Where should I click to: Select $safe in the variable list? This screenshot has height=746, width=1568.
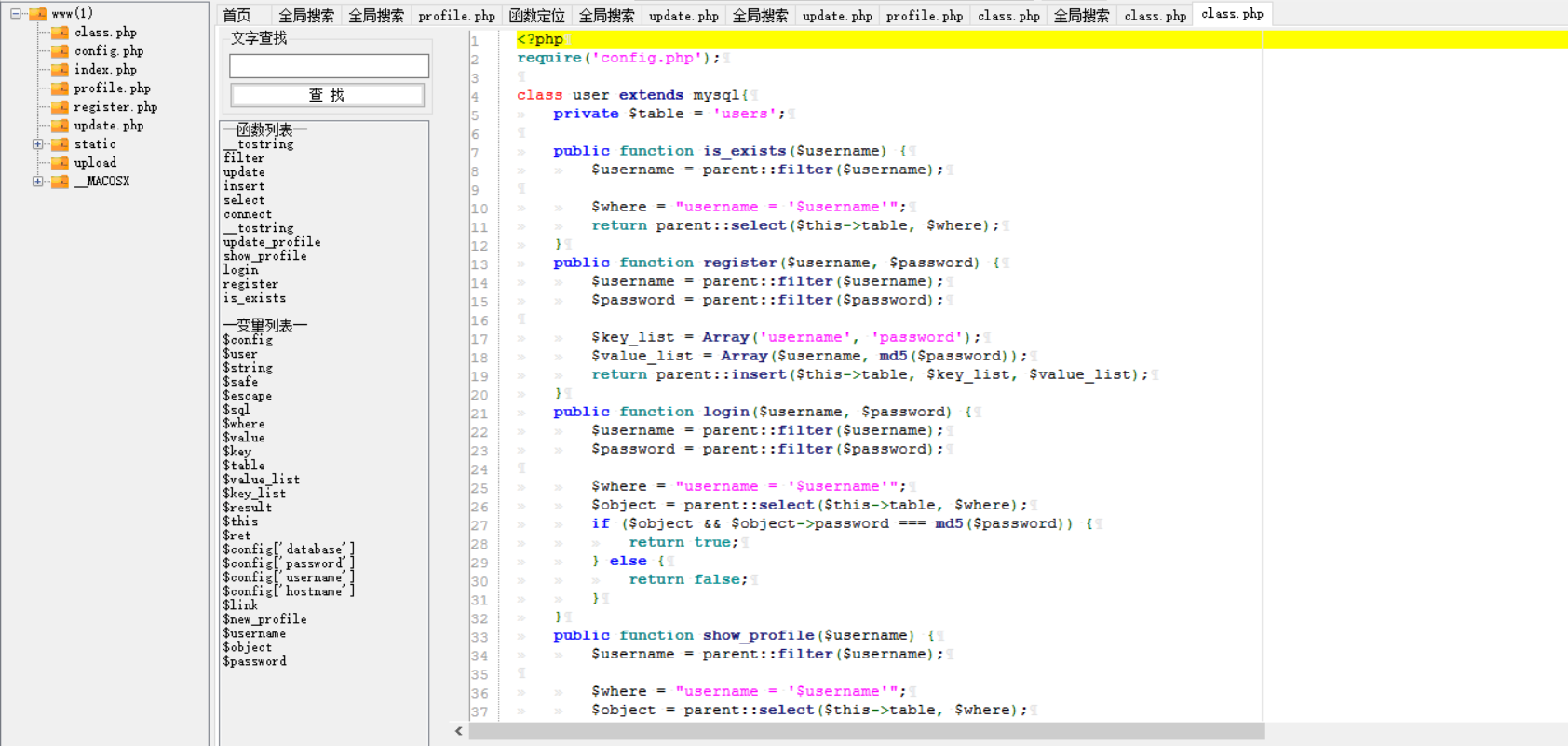pos(240,382)
